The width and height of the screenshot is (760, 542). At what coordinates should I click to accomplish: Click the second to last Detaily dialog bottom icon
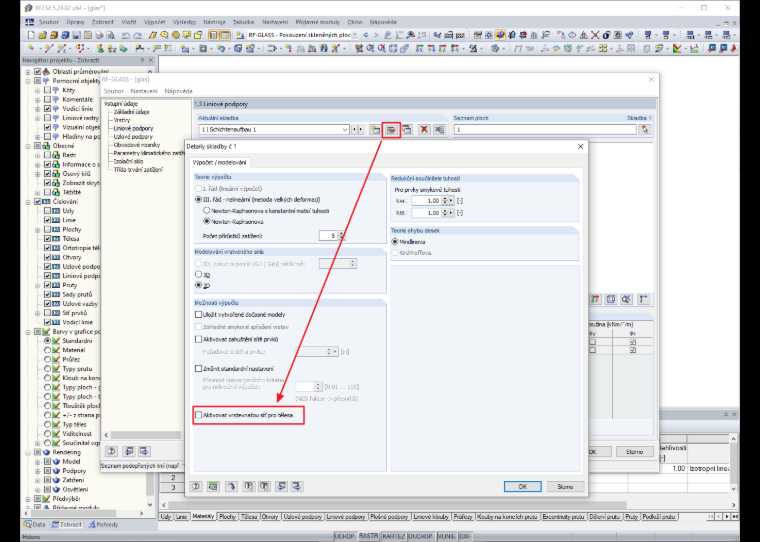click(x=281, y=486)
